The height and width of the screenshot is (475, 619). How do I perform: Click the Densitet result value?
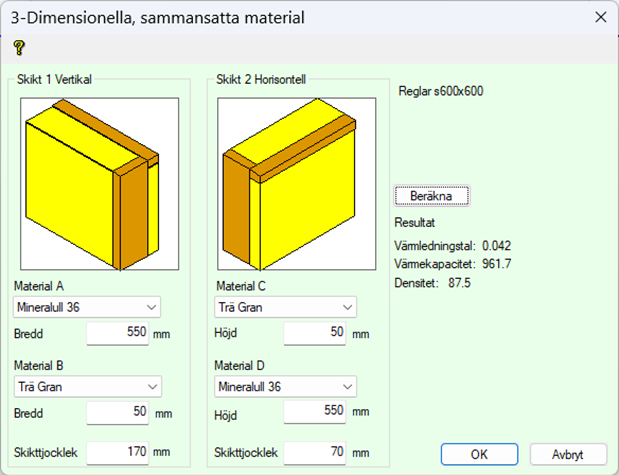click(460, 283)
